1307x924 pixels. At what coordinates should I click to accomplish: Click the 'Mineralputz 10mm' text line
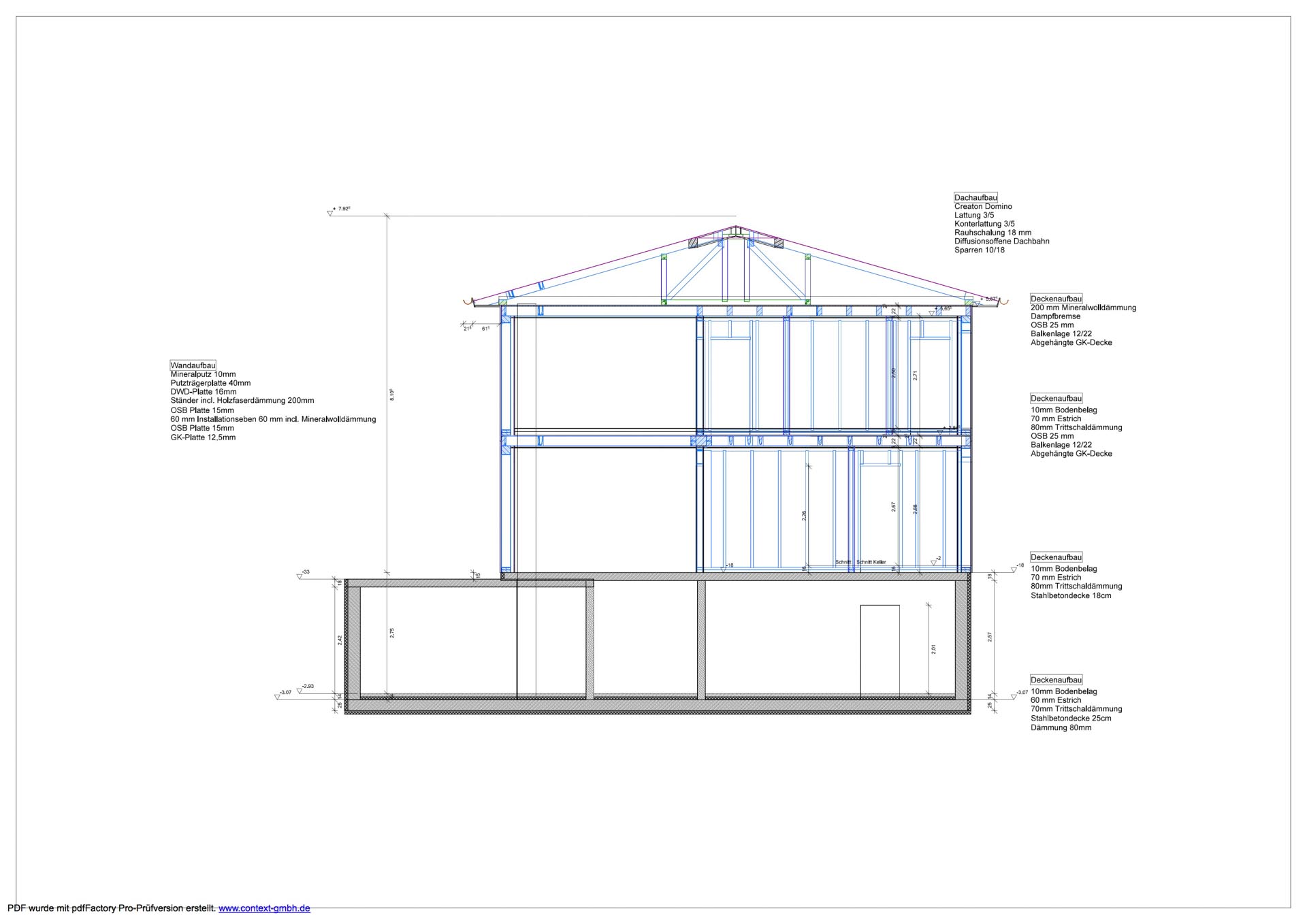[x=203, y=374]
